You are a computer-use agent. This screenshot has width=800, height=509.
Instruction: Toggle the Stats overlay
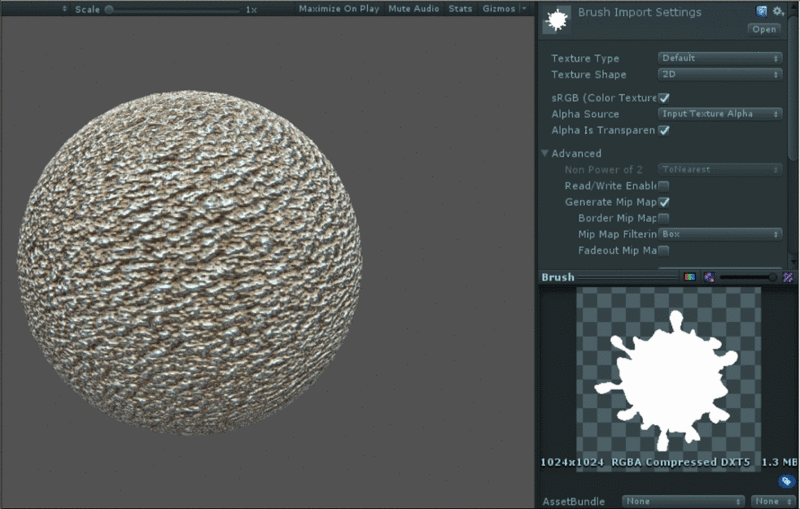460,9
